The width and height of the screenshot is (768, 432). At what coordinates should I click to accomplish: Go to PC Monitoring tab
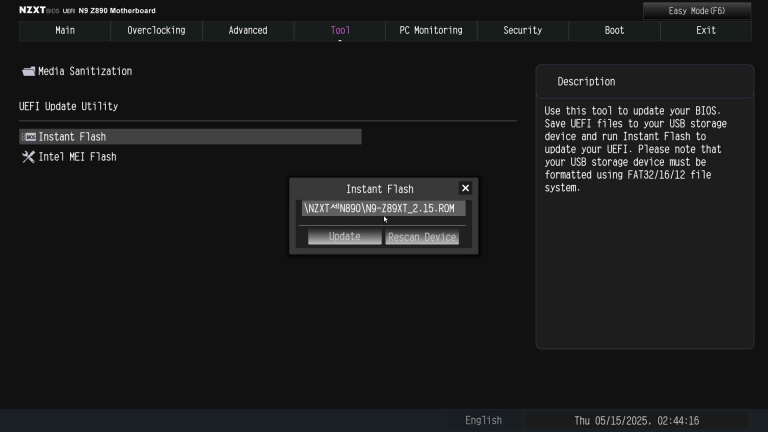click(x=431, y=30)
